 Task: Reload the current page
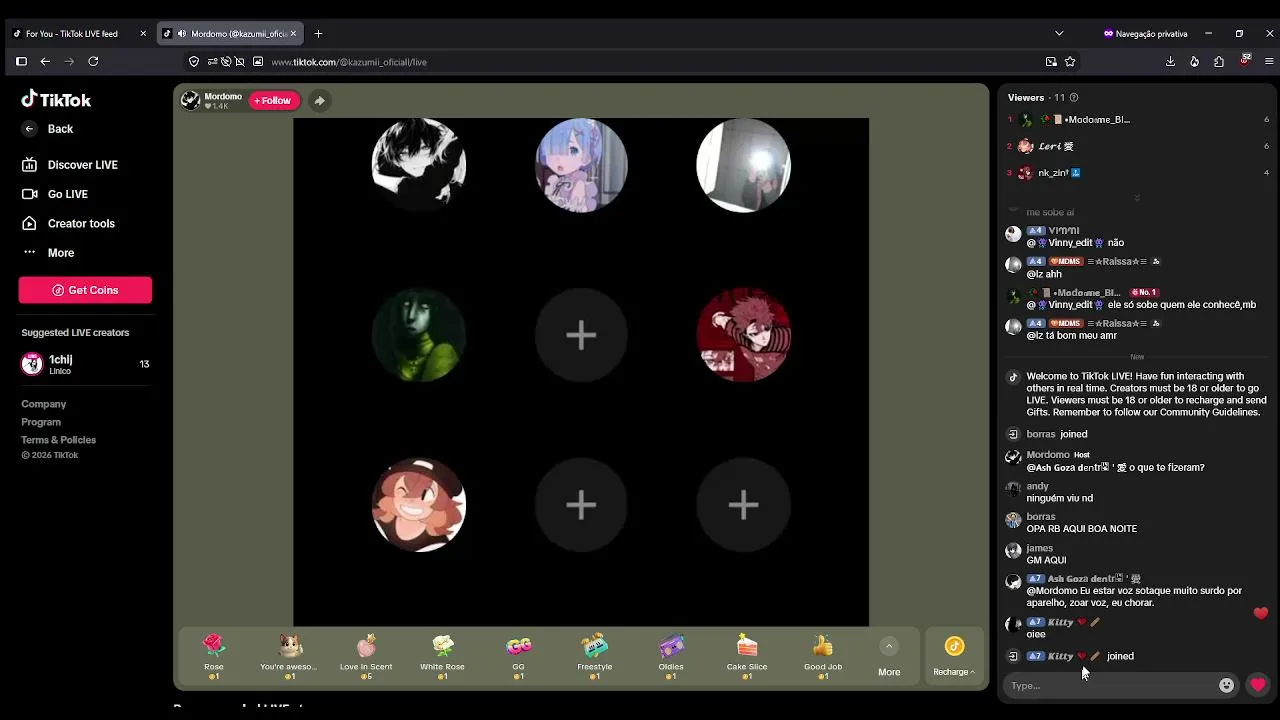pyautogui.click(x=93, y=61)
